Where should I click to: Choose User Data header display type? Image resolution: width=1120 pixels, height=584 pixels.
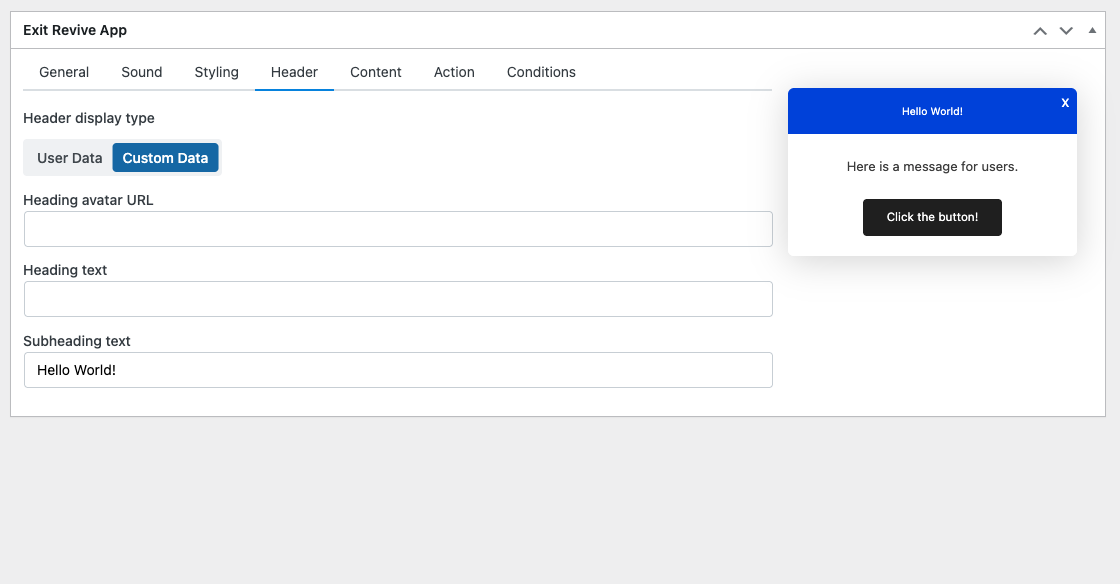click(x=70, y=158)
